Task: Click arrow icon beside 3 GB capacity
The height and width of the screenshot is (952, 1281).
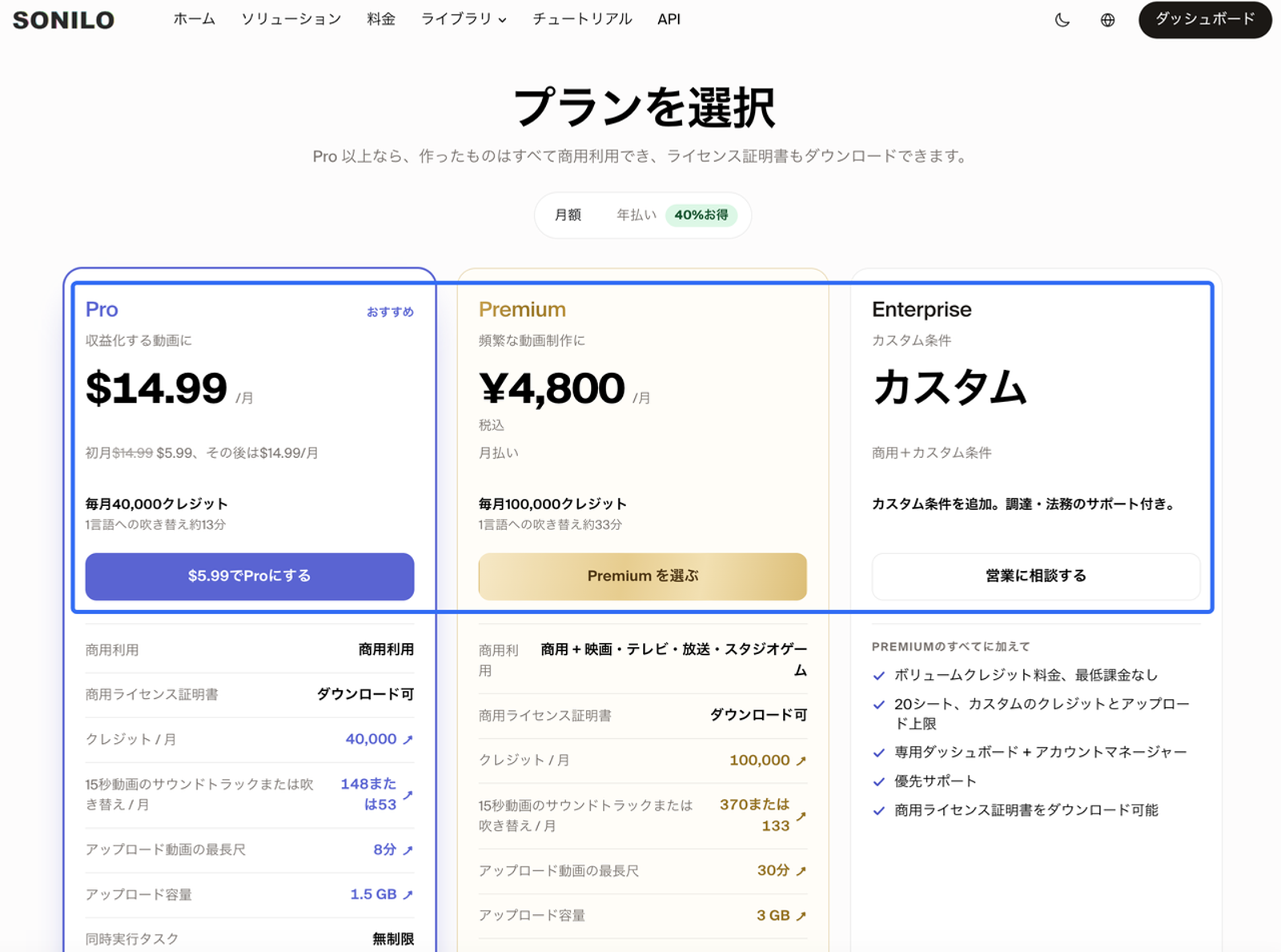Action: pos(801,916)
